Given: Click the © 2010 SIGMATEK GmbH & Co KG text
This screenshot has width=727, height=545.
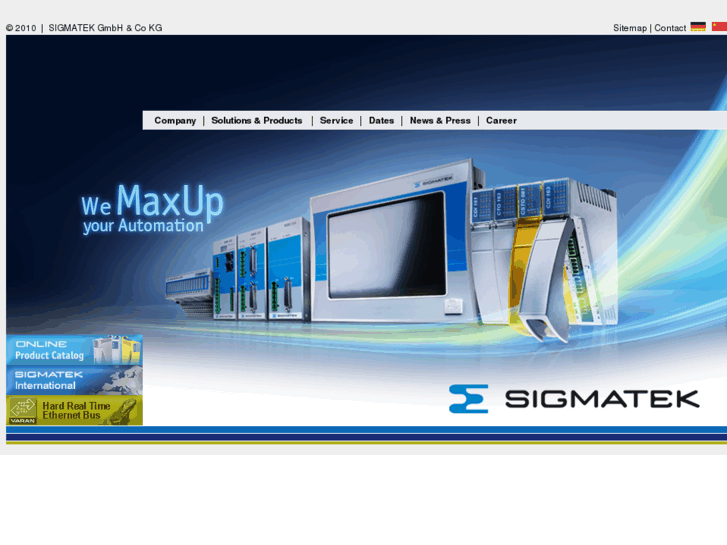Looking at the screenshot, I should coord(84,28).
